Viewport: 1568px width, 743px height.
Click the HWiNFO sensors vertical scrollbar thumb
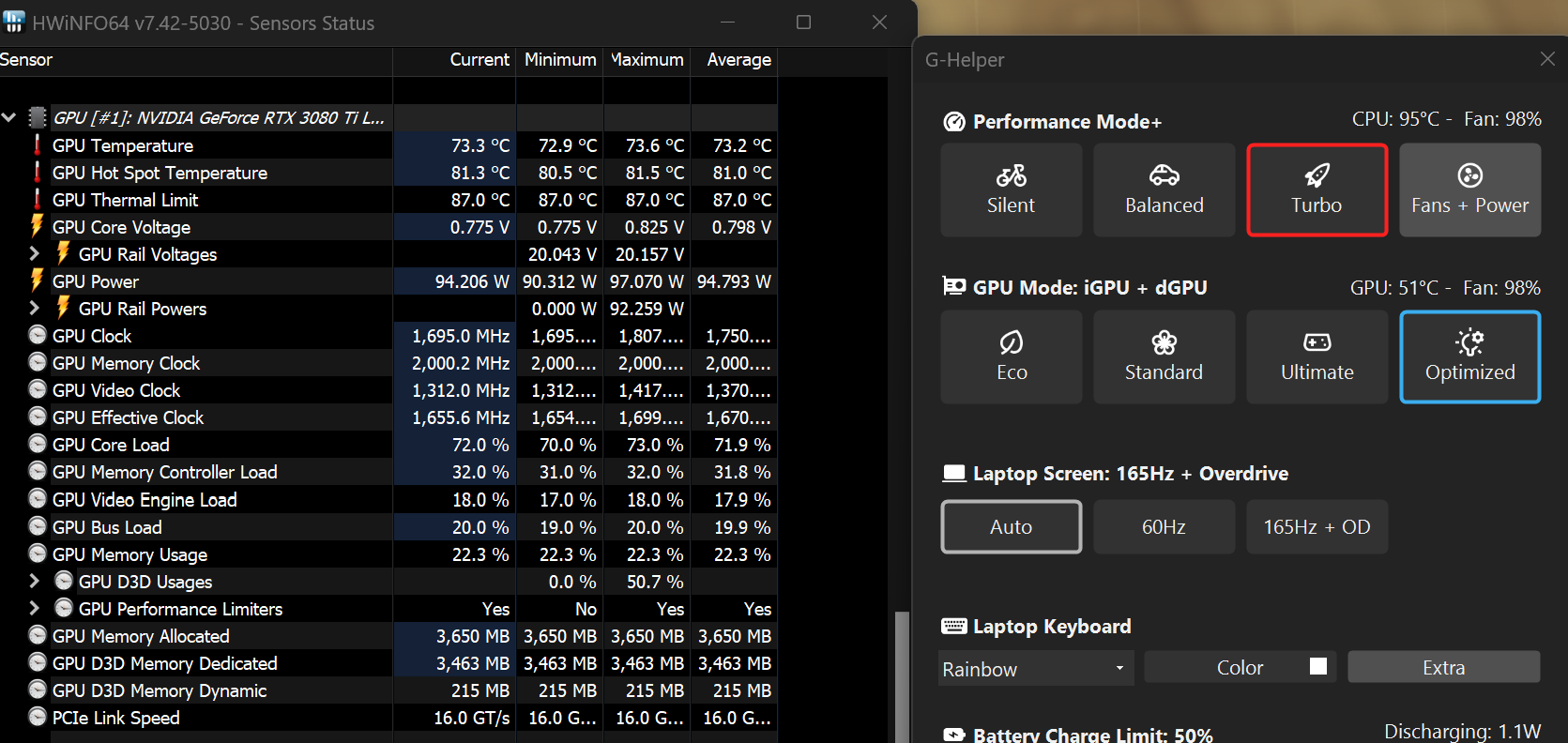tap(902, 676)
